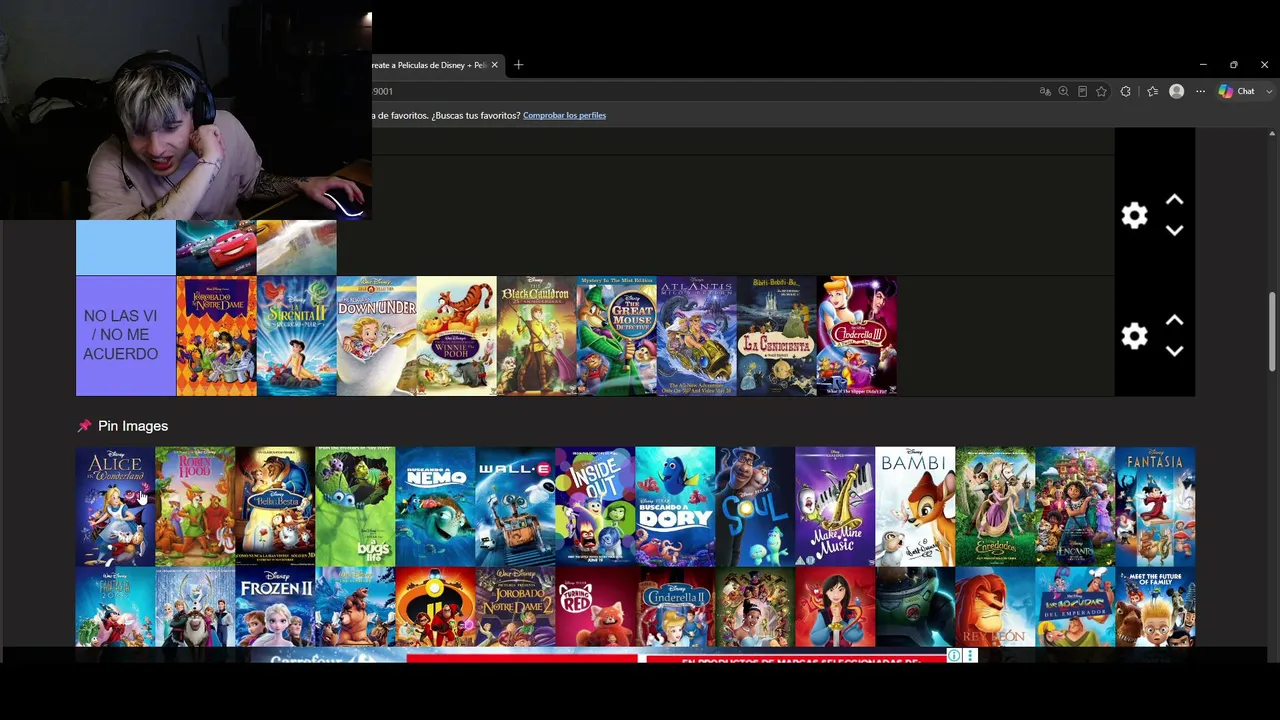
Task: Select the Great Mouse Detective poster
Action: [x=616, y=336]
